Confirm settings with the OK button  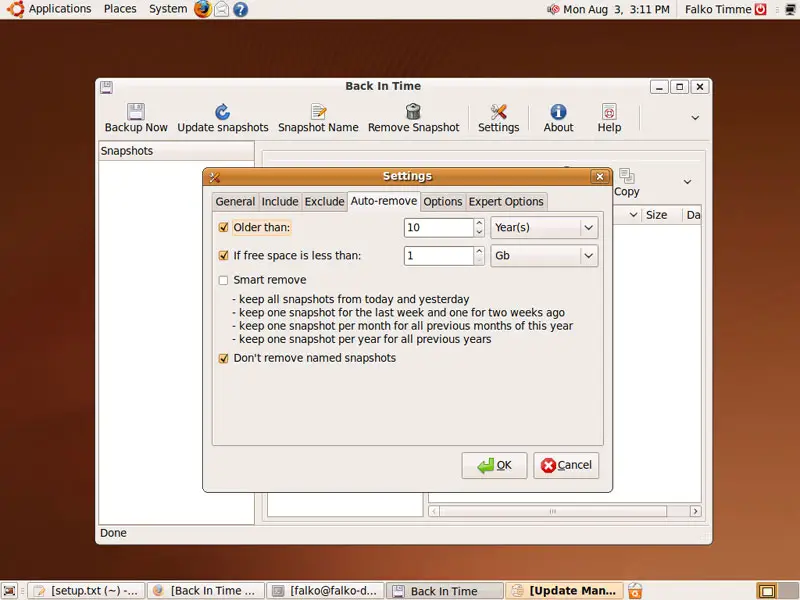(x=494, y=465)
